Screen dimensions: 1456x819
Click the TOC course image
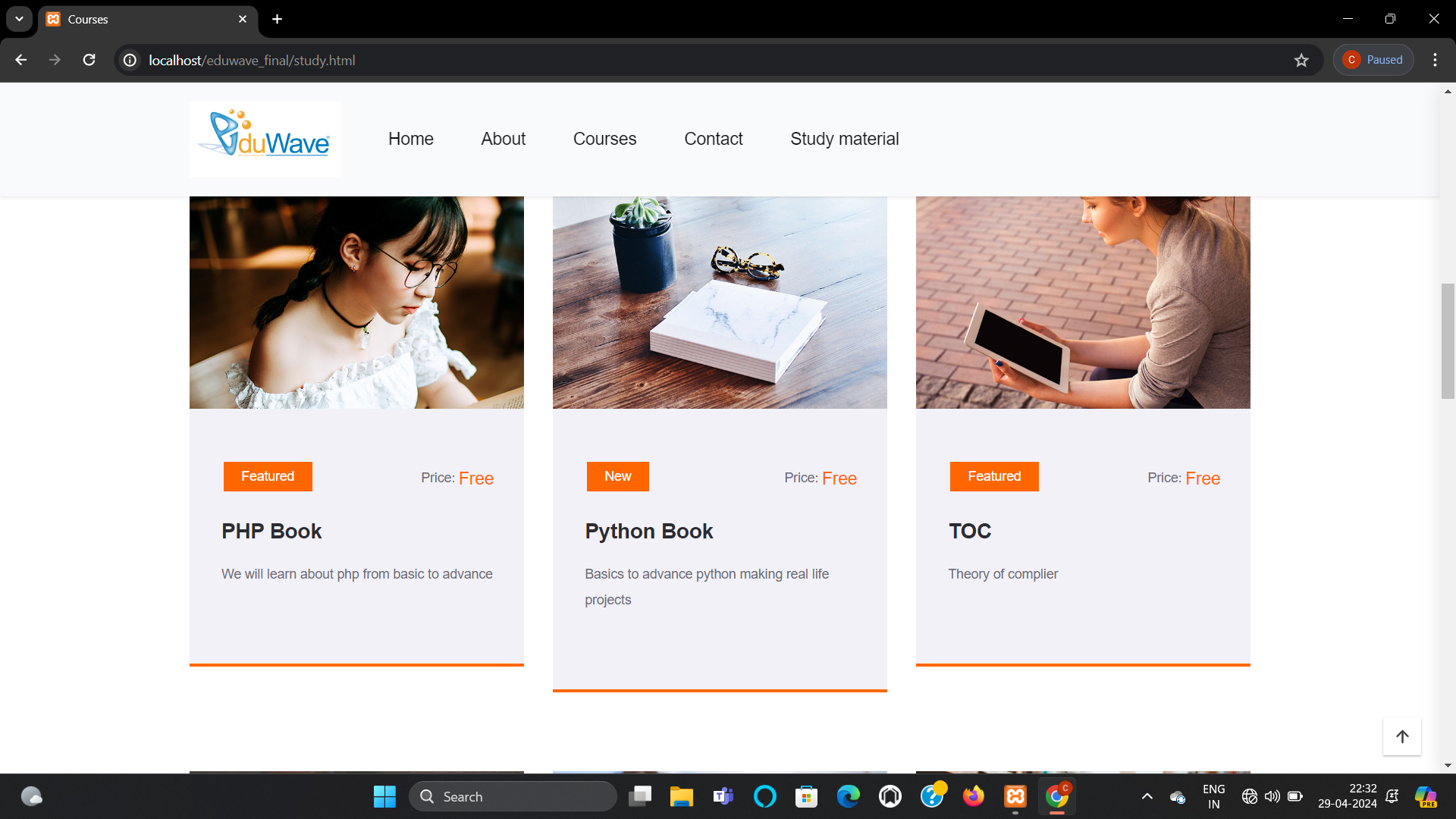pos(1082,303)
